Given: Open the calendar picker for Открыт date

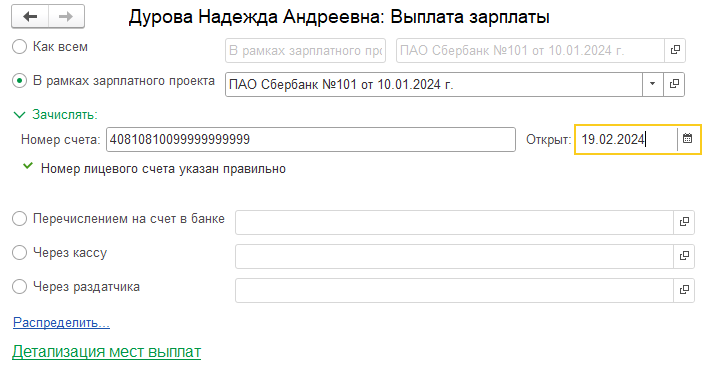Looking at the screenshot, I should click(688, 139).
